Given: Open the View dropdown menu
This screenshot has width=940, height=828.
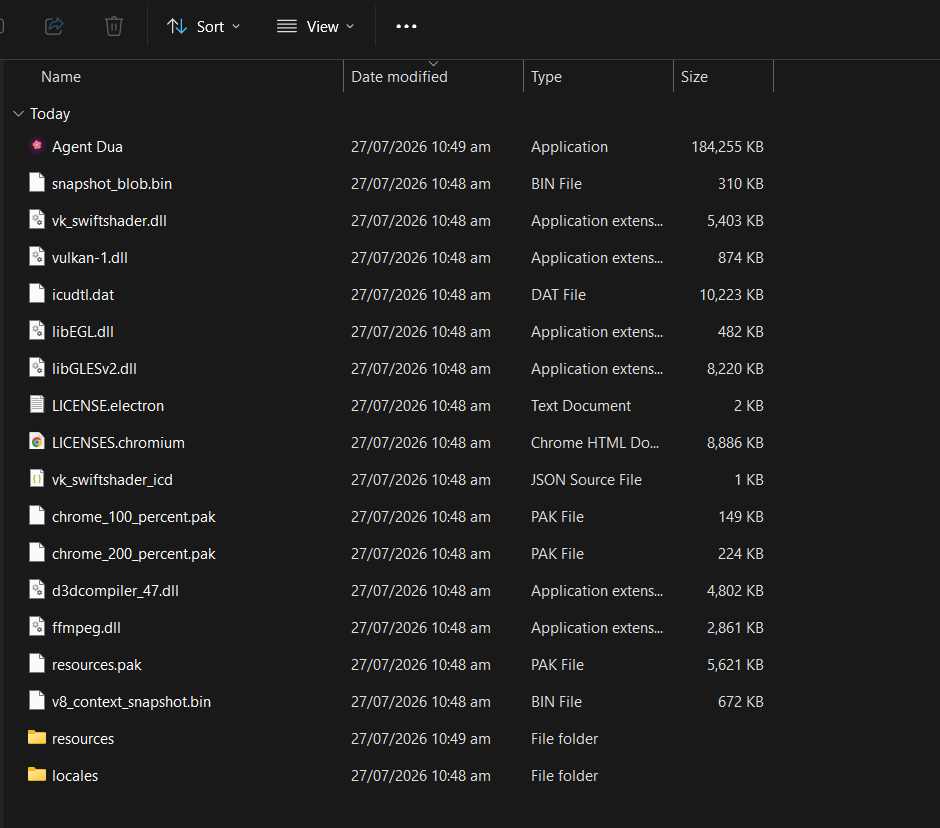Looking at the screenshot, I should coord(315,26).
